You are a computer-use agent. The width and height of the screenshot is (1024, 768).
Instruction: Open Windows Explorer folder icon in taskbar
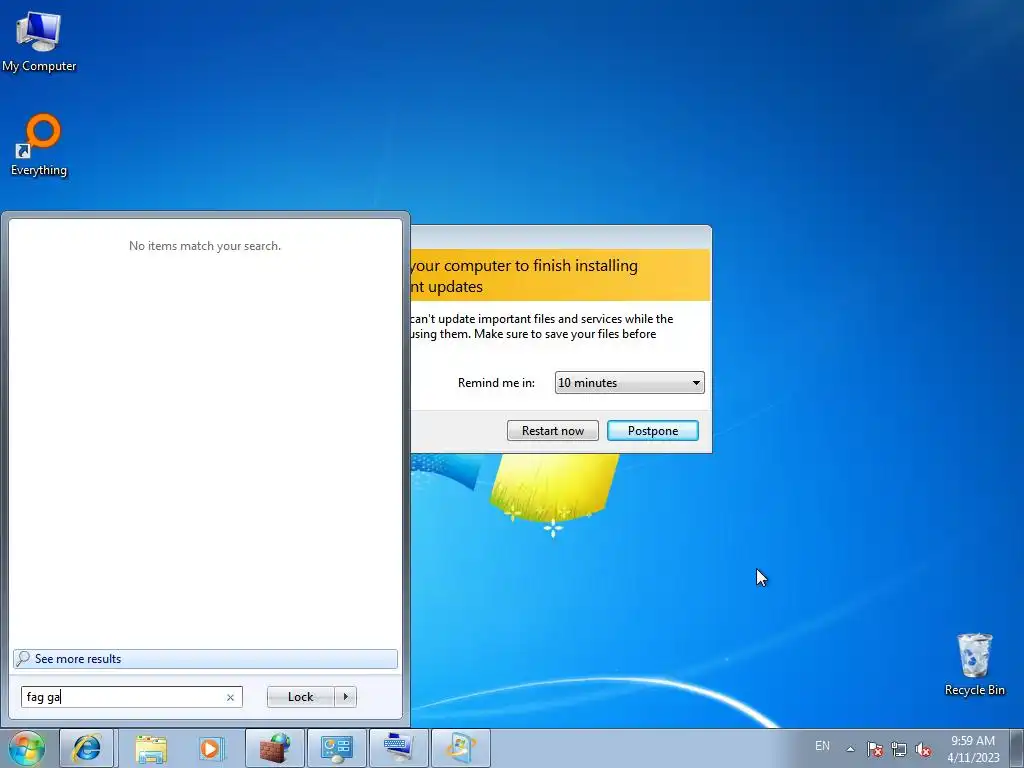151,748
